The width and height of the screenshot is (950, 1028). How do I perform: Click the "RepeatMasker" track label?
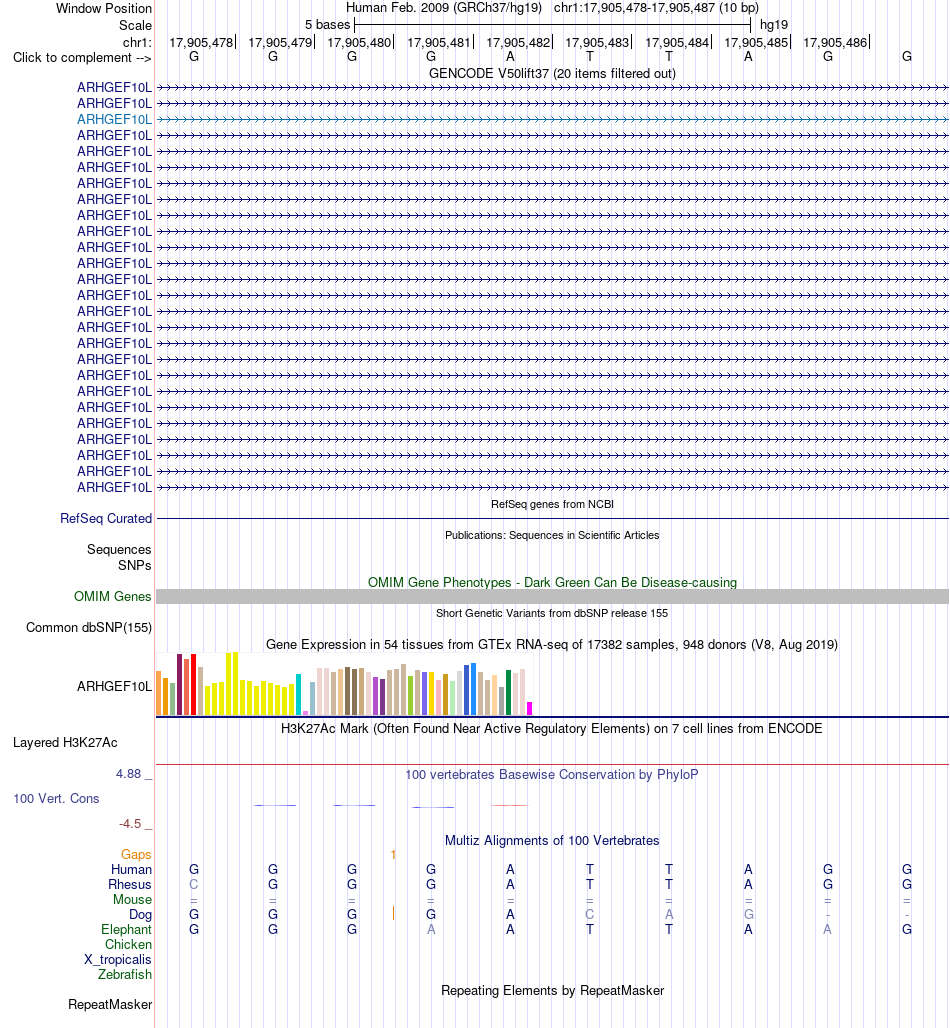pyautogui.click(x=110, y=1005)
